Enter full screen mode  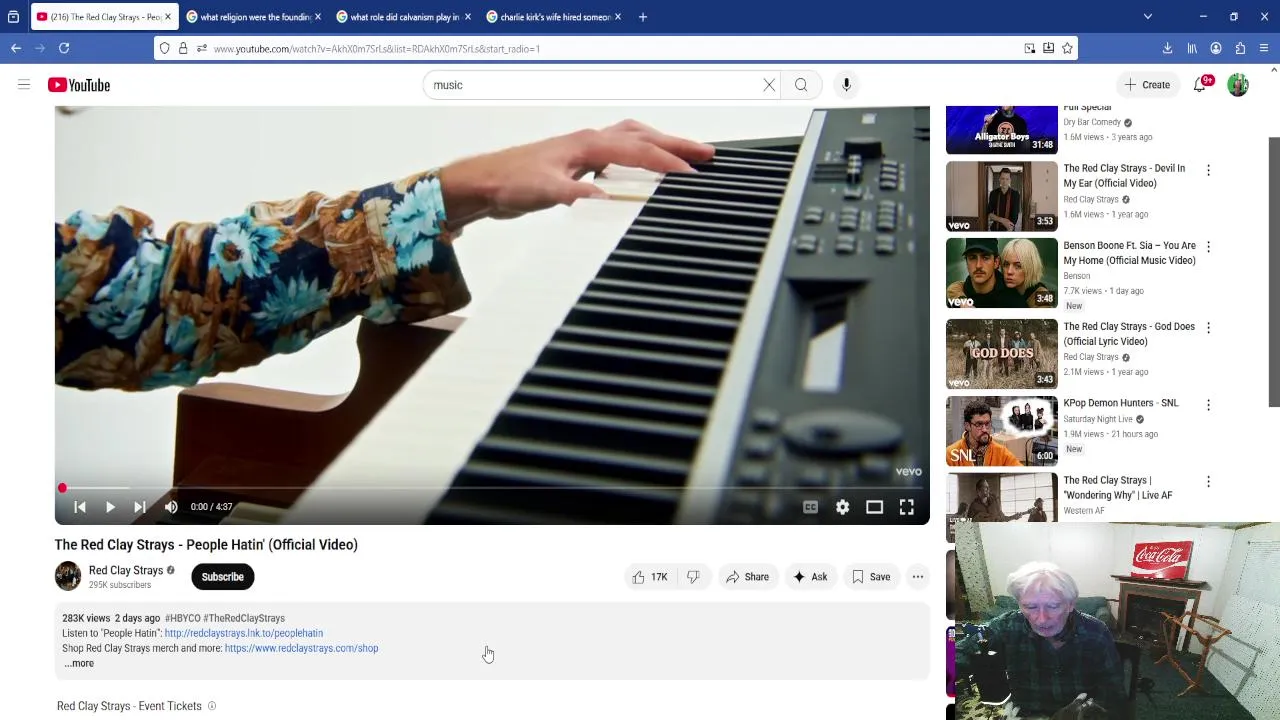(907, 507)
